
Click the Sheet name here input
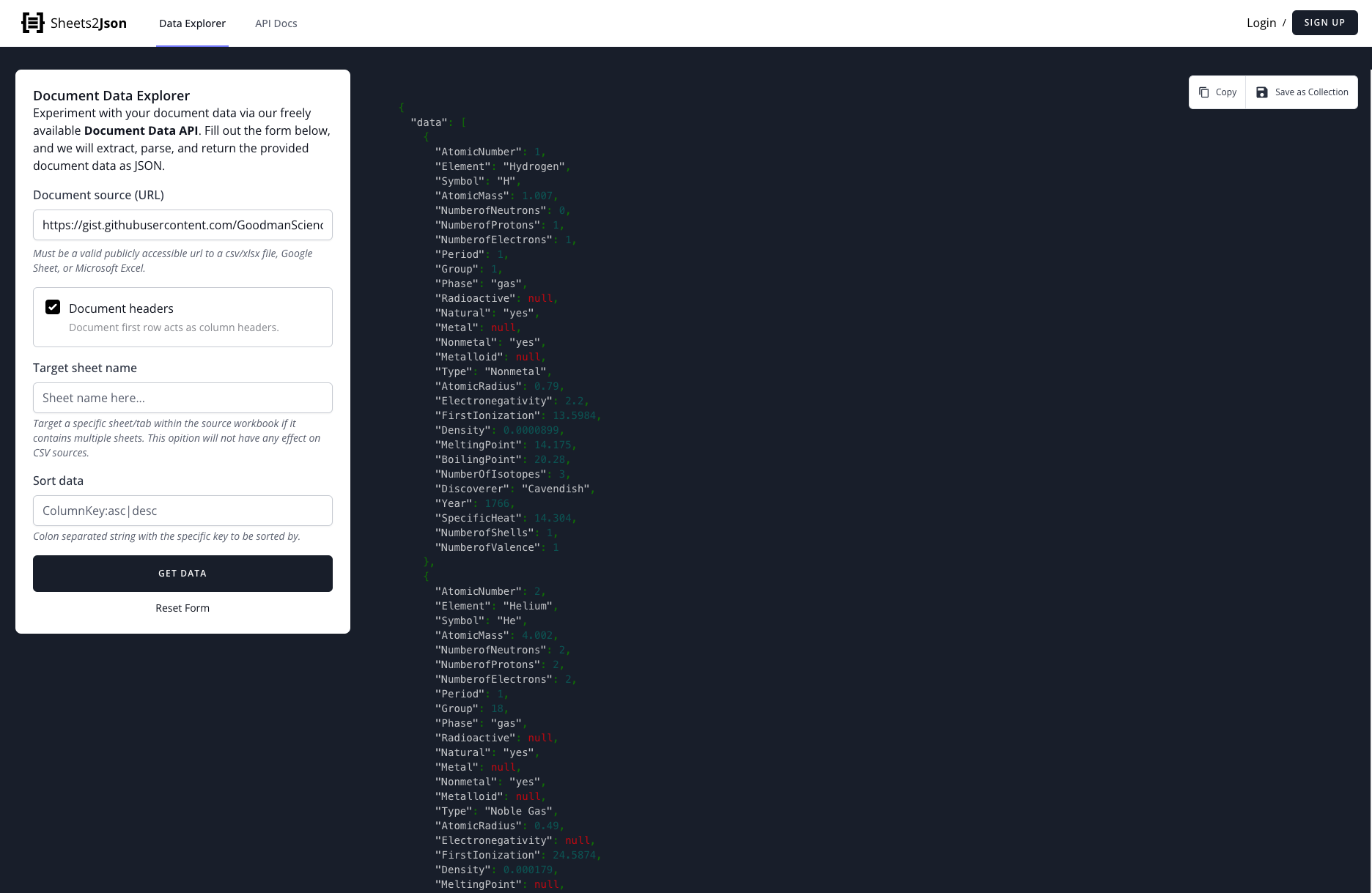(182, 398)
